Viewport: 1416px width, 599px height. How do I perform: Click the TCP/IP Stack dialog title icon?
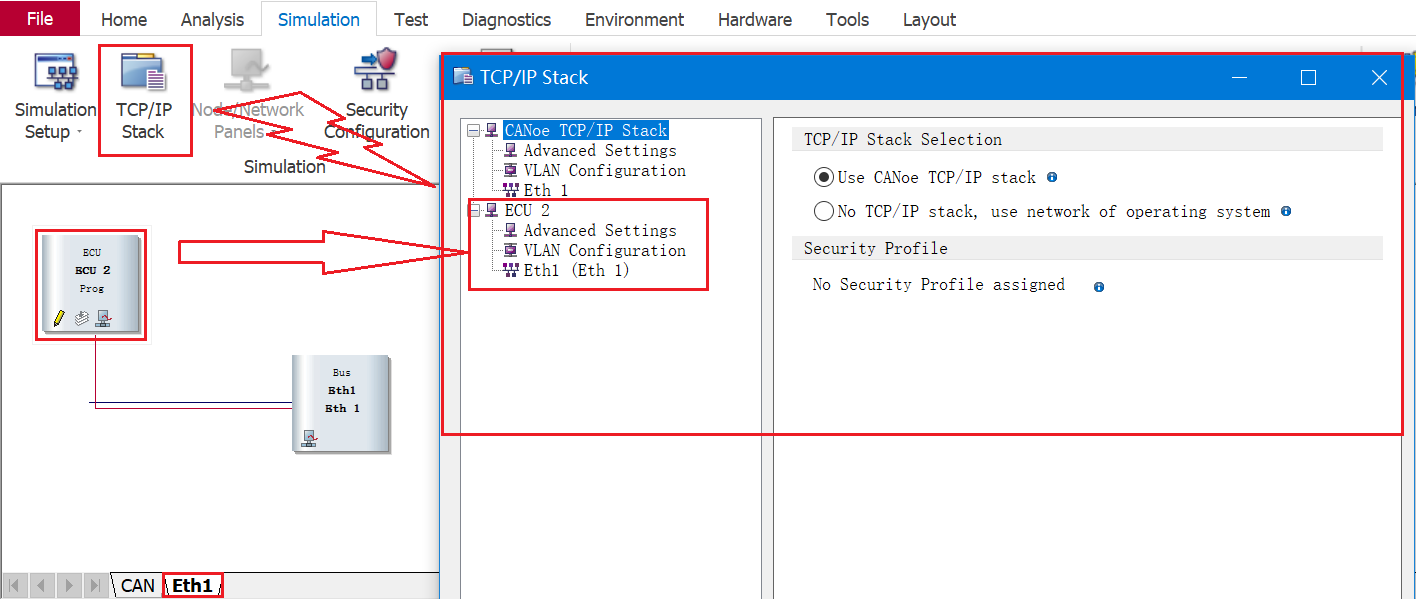462,77
